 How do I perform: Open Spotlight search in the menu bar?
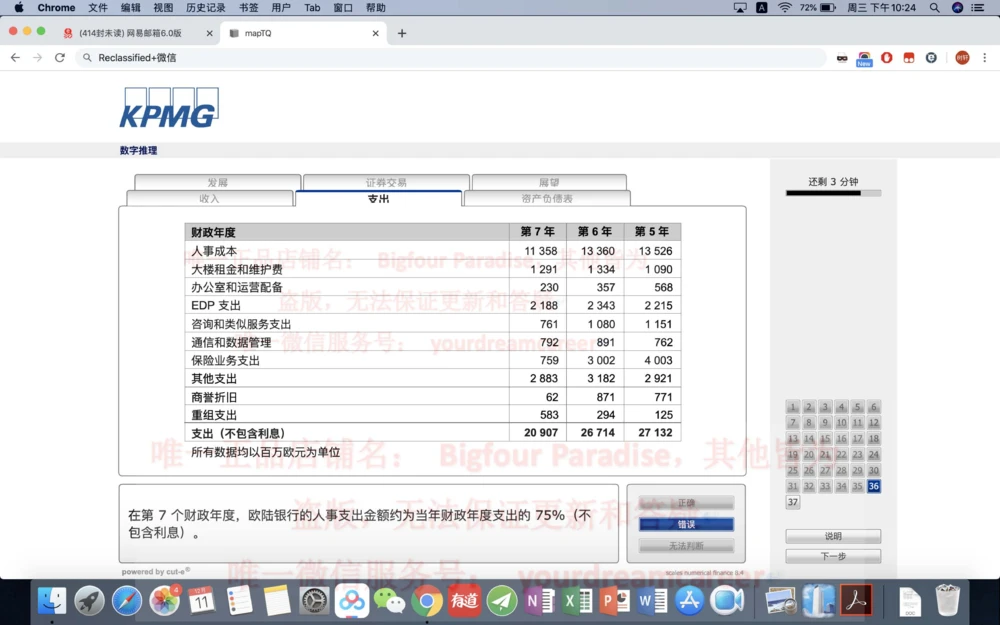coord(934,8)
